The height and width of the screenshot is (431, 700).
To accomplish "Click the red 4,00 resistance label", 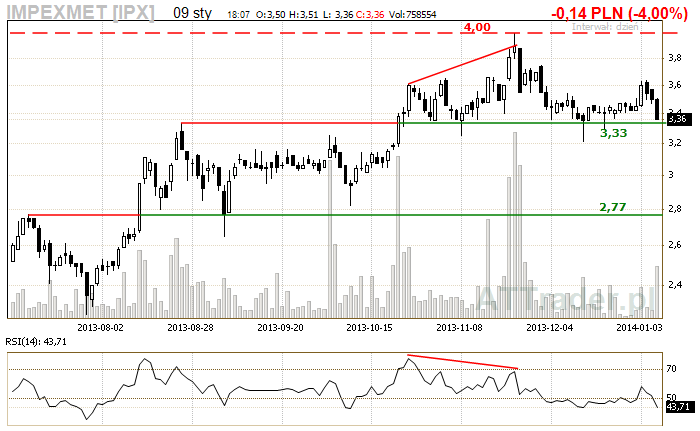I will coord(477,27).
